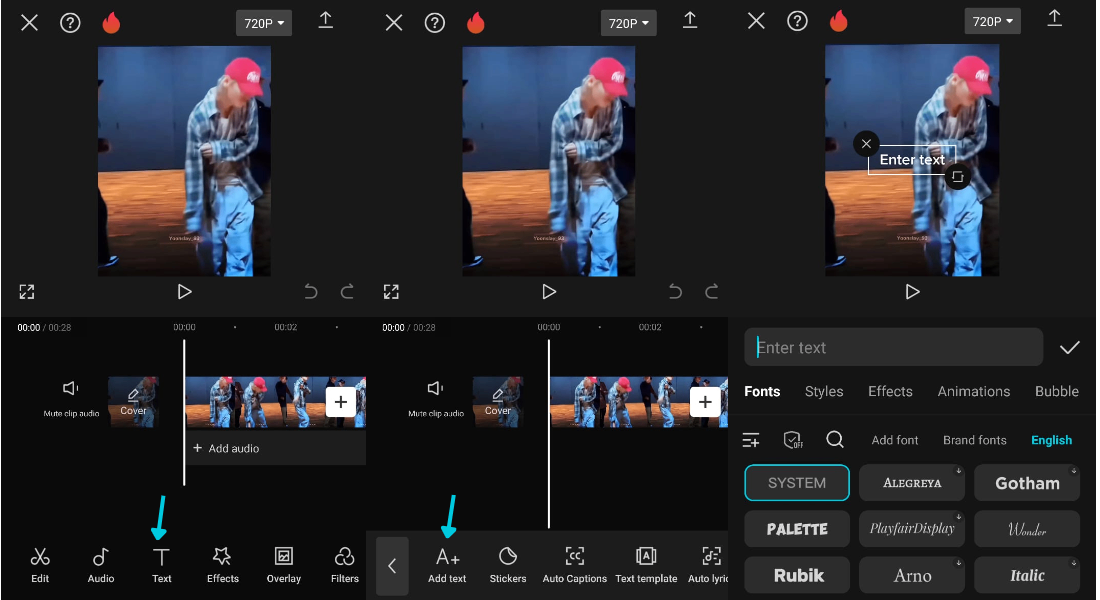Screen dimensions: 1100x600
Task: Tap Add font
Action: click(x=894, y=440)
